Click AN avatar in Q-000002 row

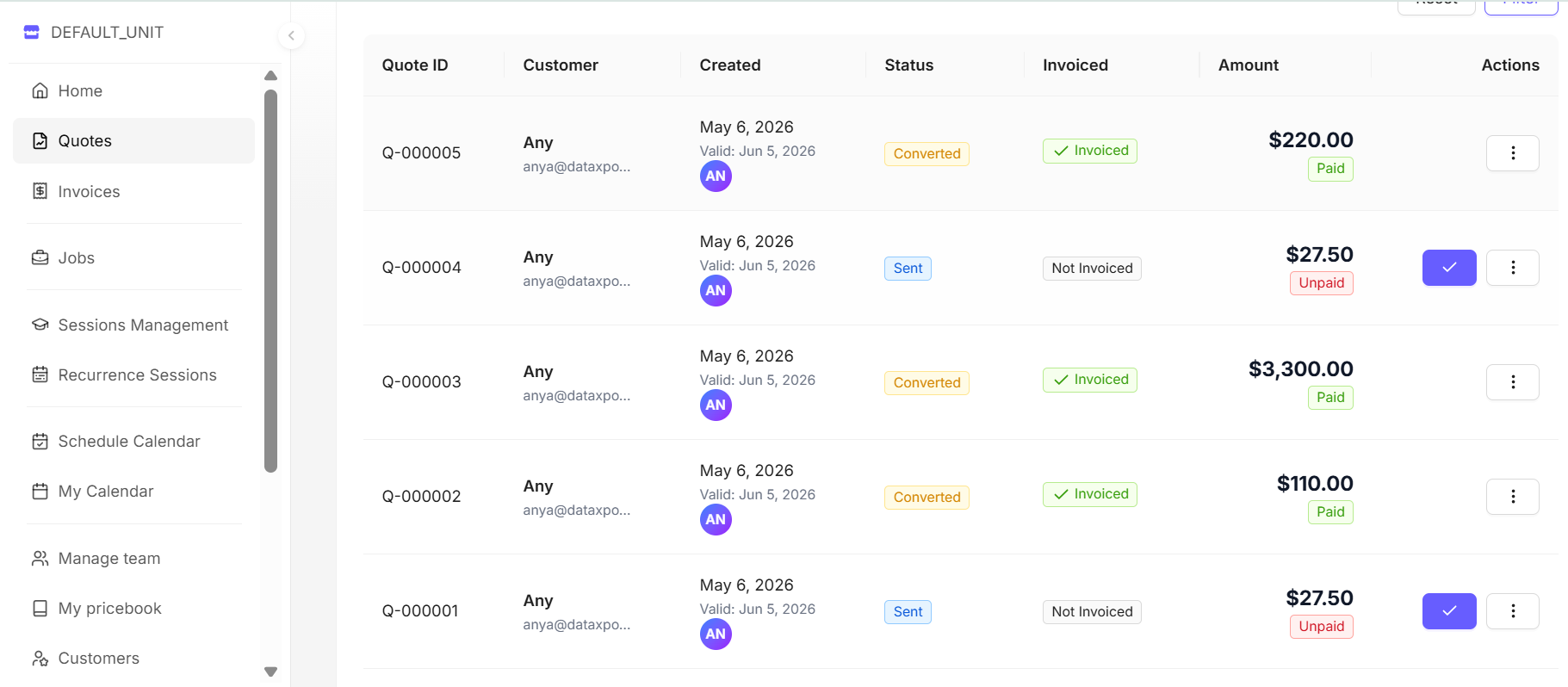pyautogui.click(x=716, y=520)
